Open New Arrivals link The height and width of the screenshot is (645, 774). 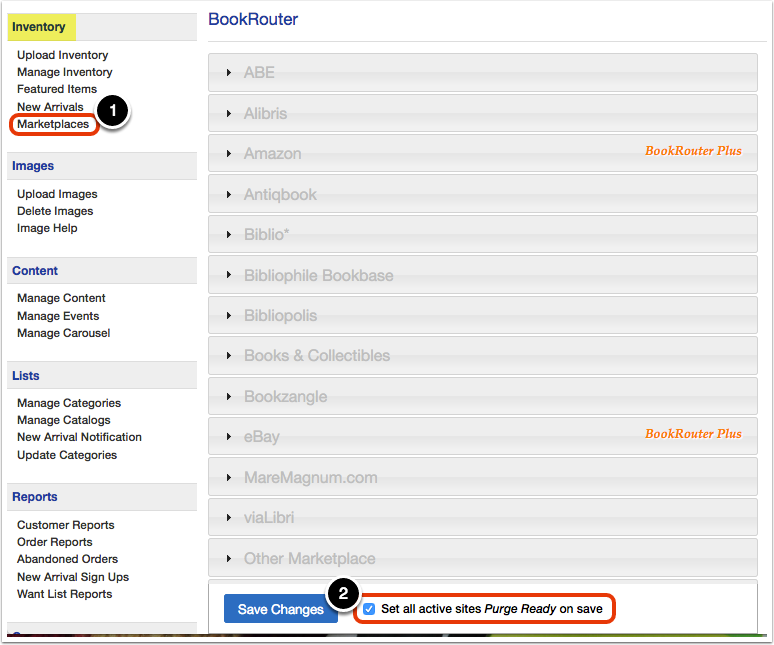[50, 107]
